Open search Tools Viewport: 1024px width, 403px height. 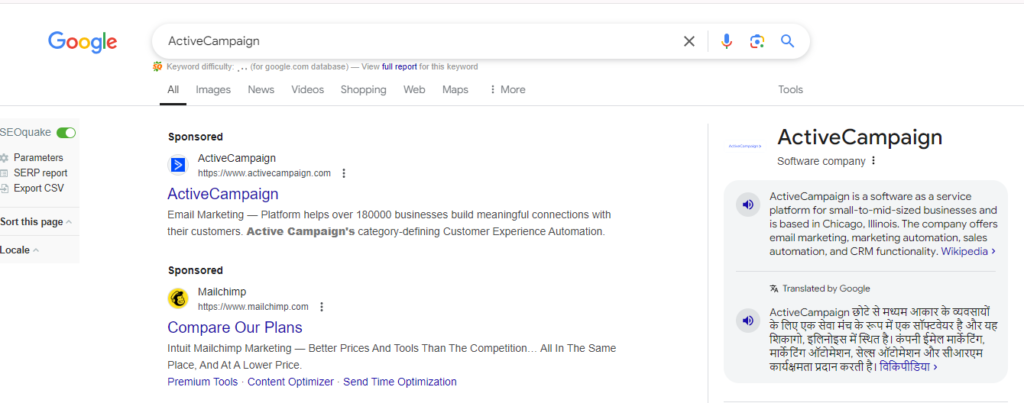(x=791, y=90)
